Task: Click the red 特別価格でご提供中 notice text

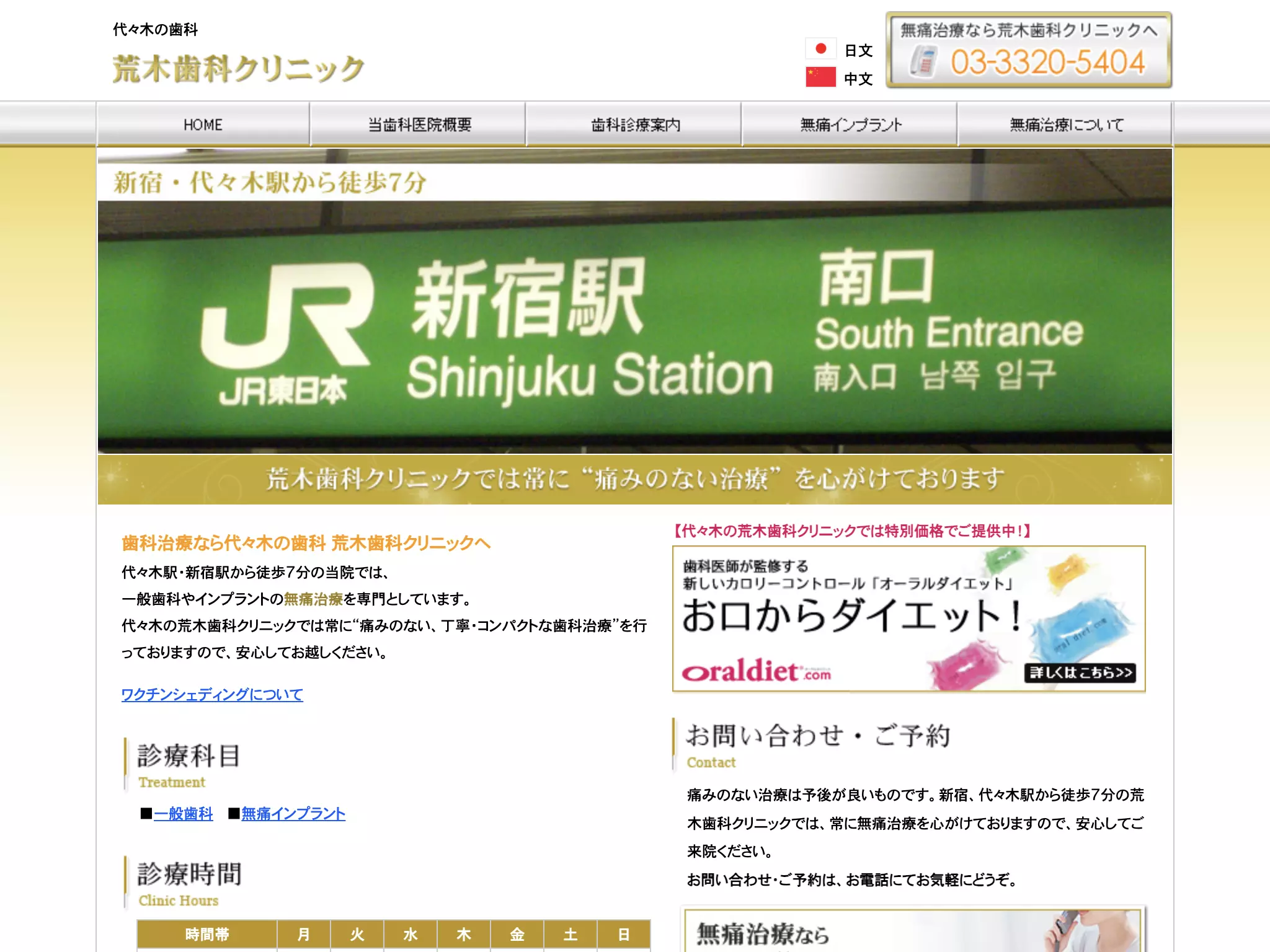Action: [x=853, y=531]
